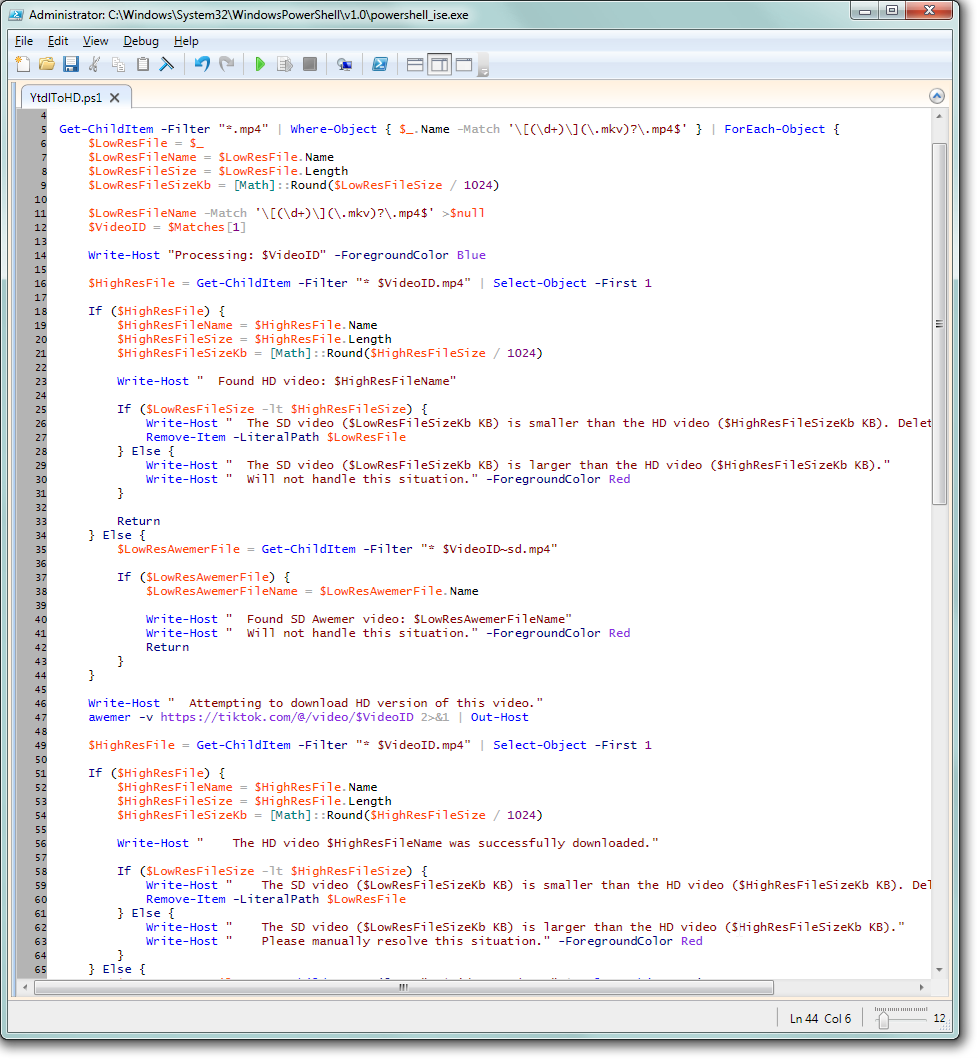Click $LowResAwemerFile variable on line 35
Screen dimensions: 978x1059
(178, 549)
